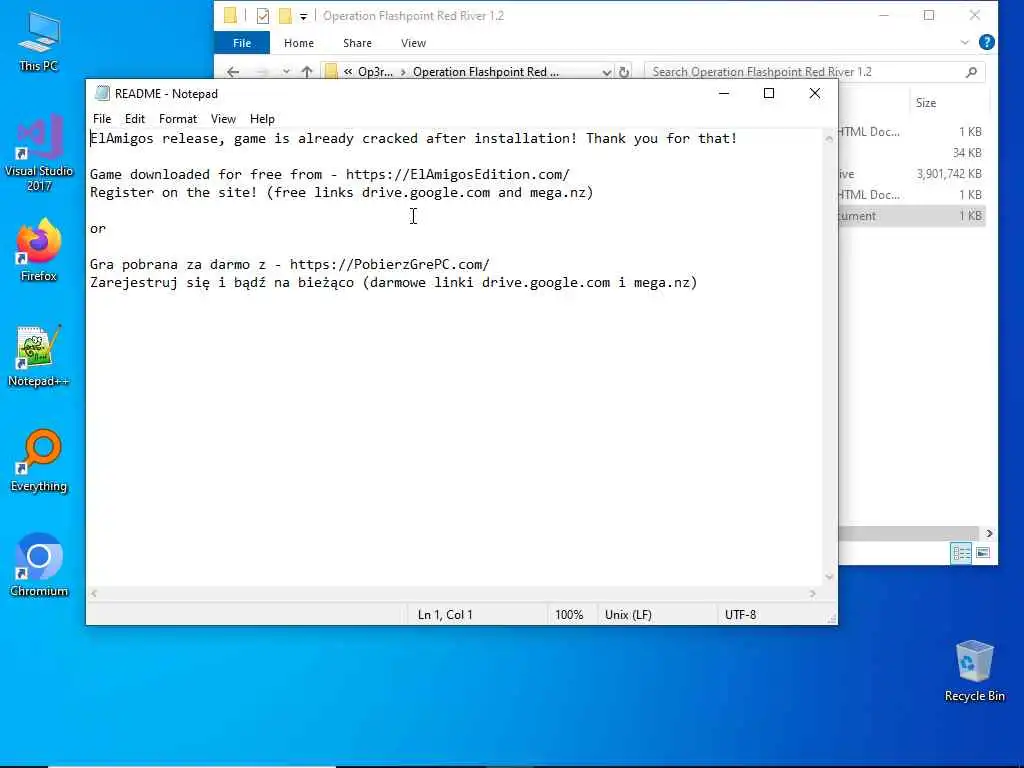Click Properties checkmark in Explorer quick access toolbar
The width and height of the screenshot is (1024, 768).
pyautogui.click(x=263, y=16)
